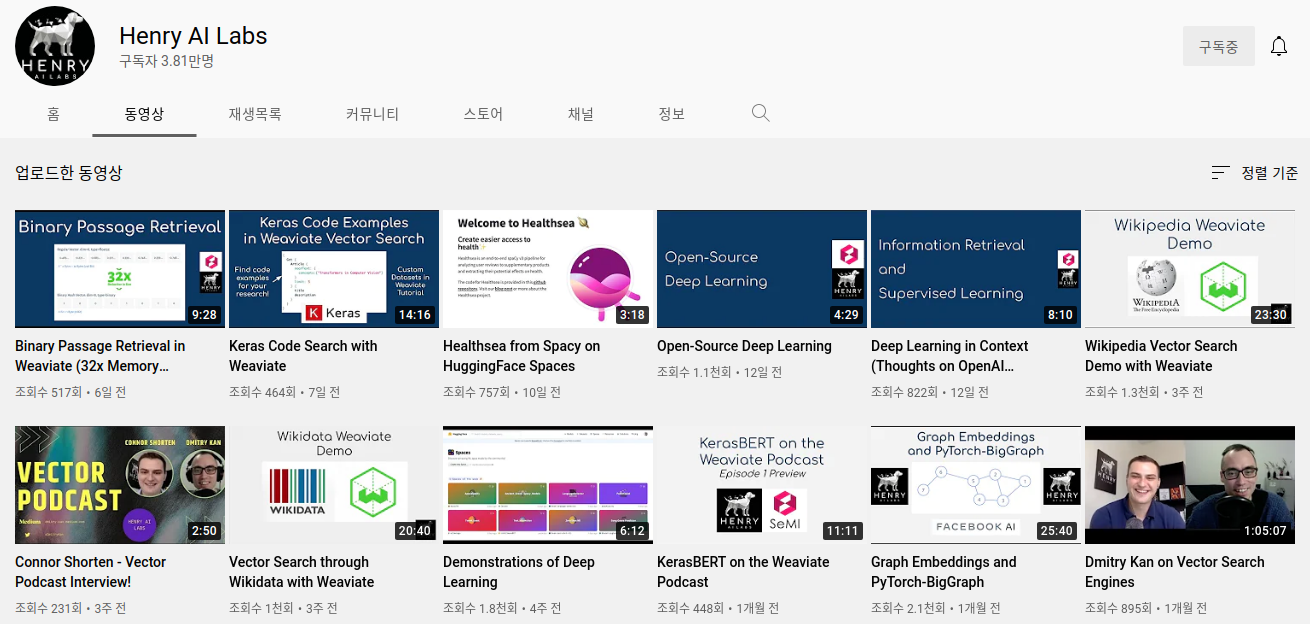This screenshot has height=624, width=1310.
Task: Click the "조회수 231회 • 3주 전" metadata
Action: click(71, 608)
